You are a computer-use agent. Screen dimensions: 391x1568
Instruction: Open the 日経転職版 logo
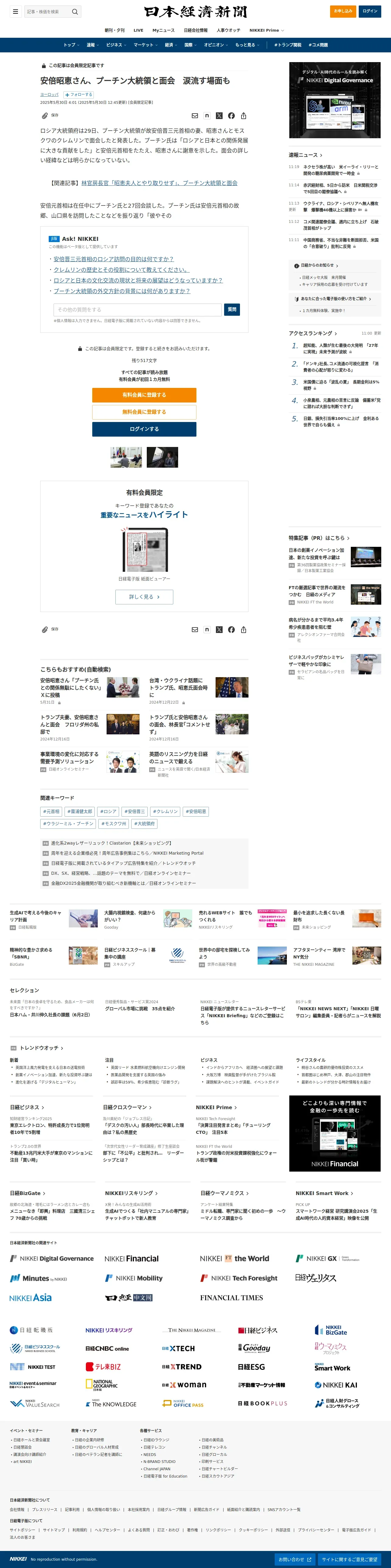31,1330
